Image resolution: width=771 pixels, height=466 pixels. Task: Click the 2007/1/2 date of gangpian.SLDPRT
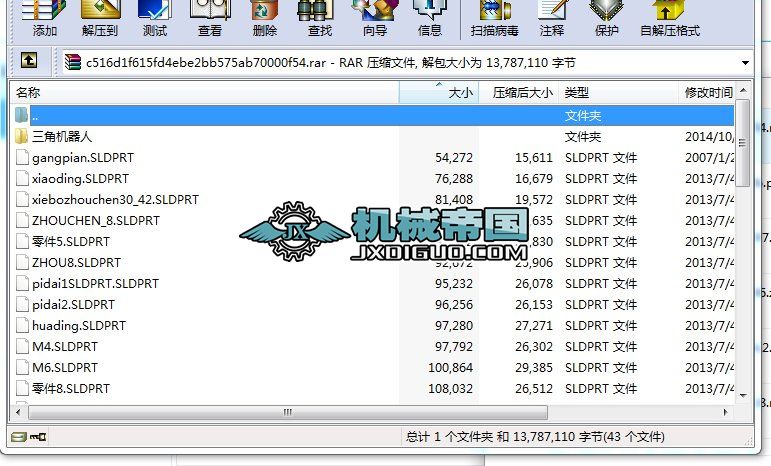710,157
